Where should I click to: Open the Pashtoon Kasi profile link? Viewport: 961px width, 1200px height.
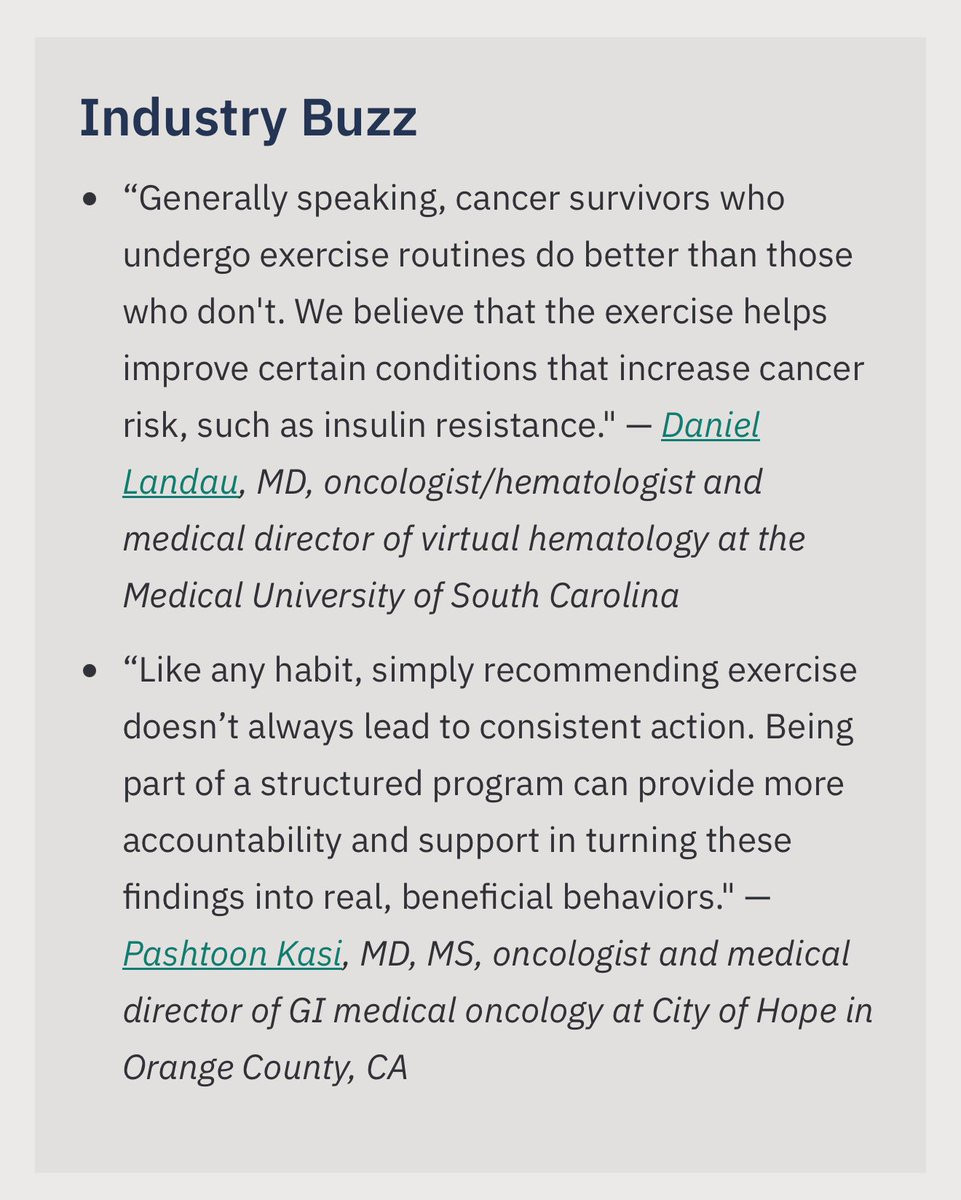[x=233, y=953]
